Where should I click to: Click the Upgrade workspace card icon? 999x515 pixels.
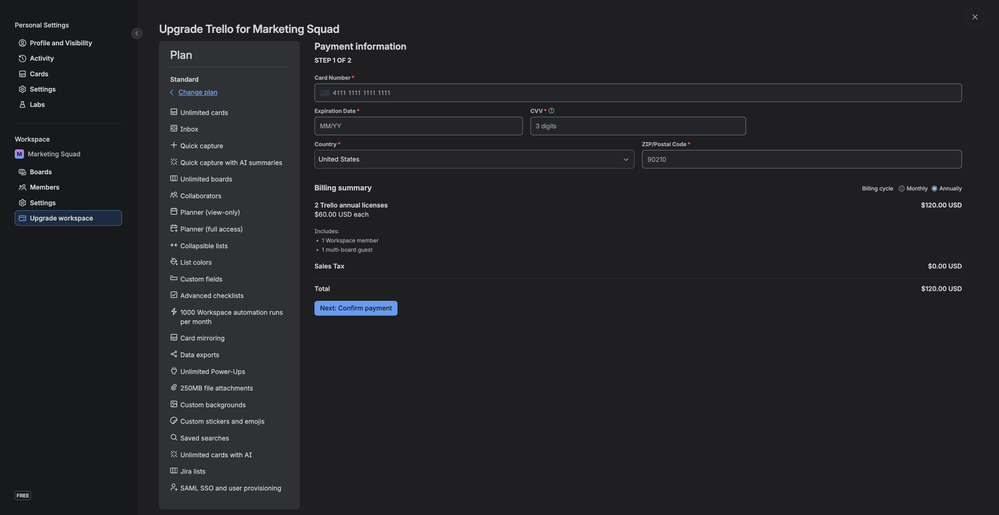(x=22, y=218)
